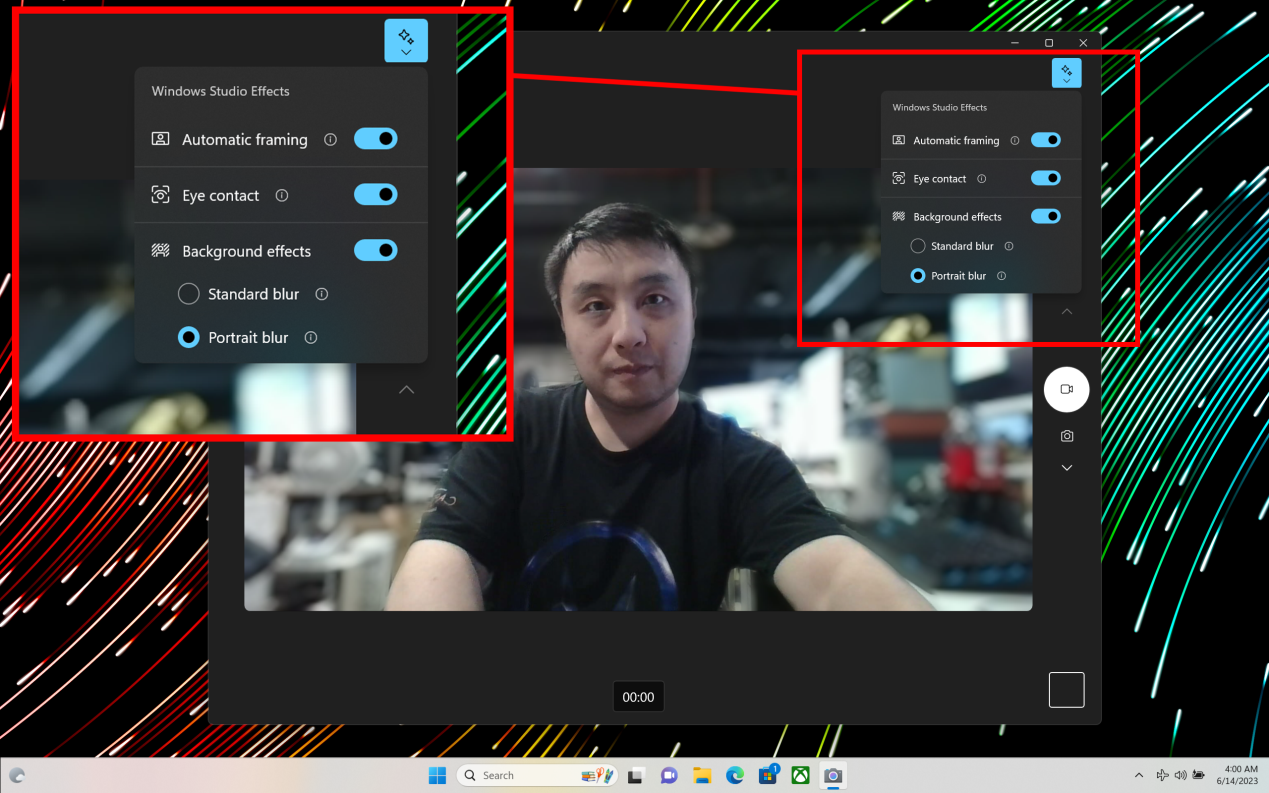Launch the Xbox app from the taskbar

click(x=800, y=775)
